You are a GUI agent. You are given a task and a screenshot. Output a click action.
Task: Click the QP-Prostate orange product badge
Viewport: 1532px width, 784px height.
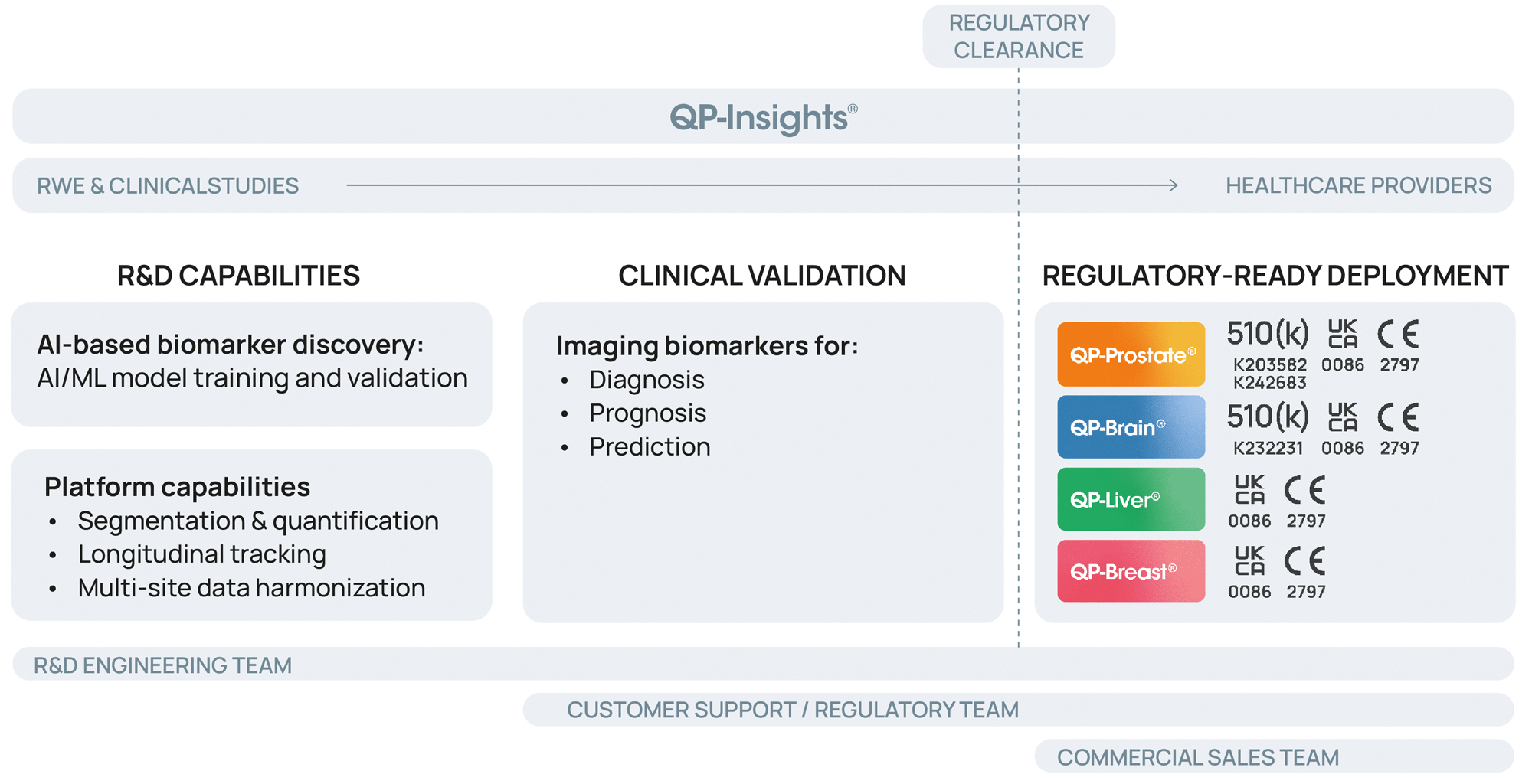[x=1131, y=354]
